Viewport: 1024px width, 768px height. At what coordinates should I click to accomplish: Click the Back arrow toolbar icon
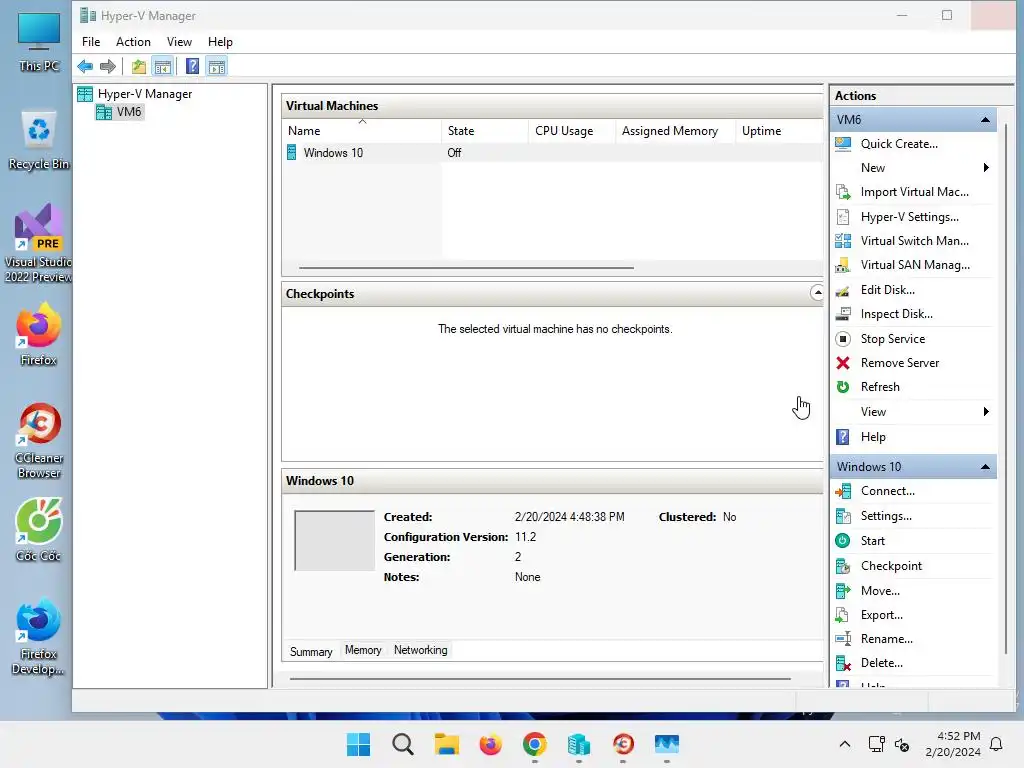[85, 66]
